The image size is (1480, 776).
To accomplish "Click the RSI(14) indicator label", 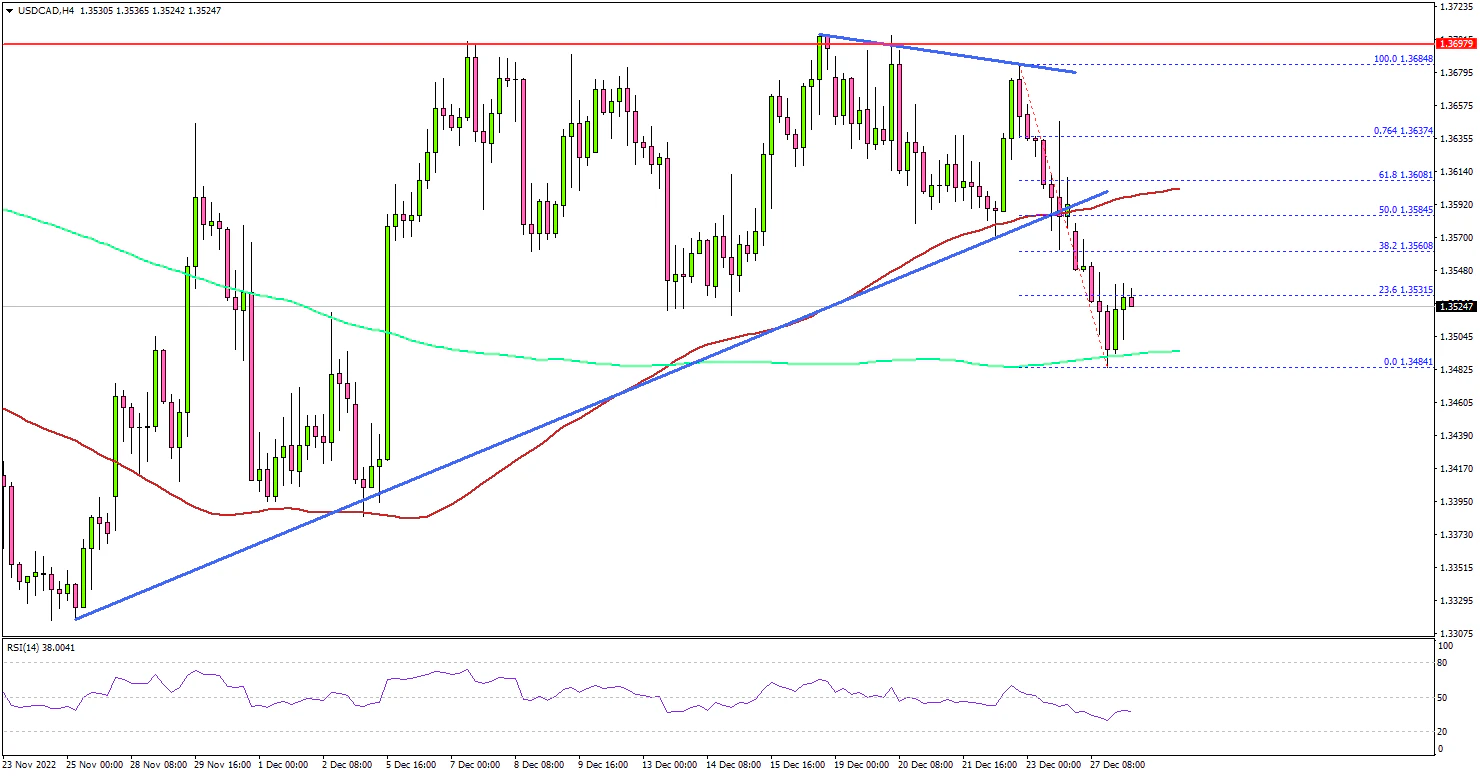I will click(x=41, y=648).
